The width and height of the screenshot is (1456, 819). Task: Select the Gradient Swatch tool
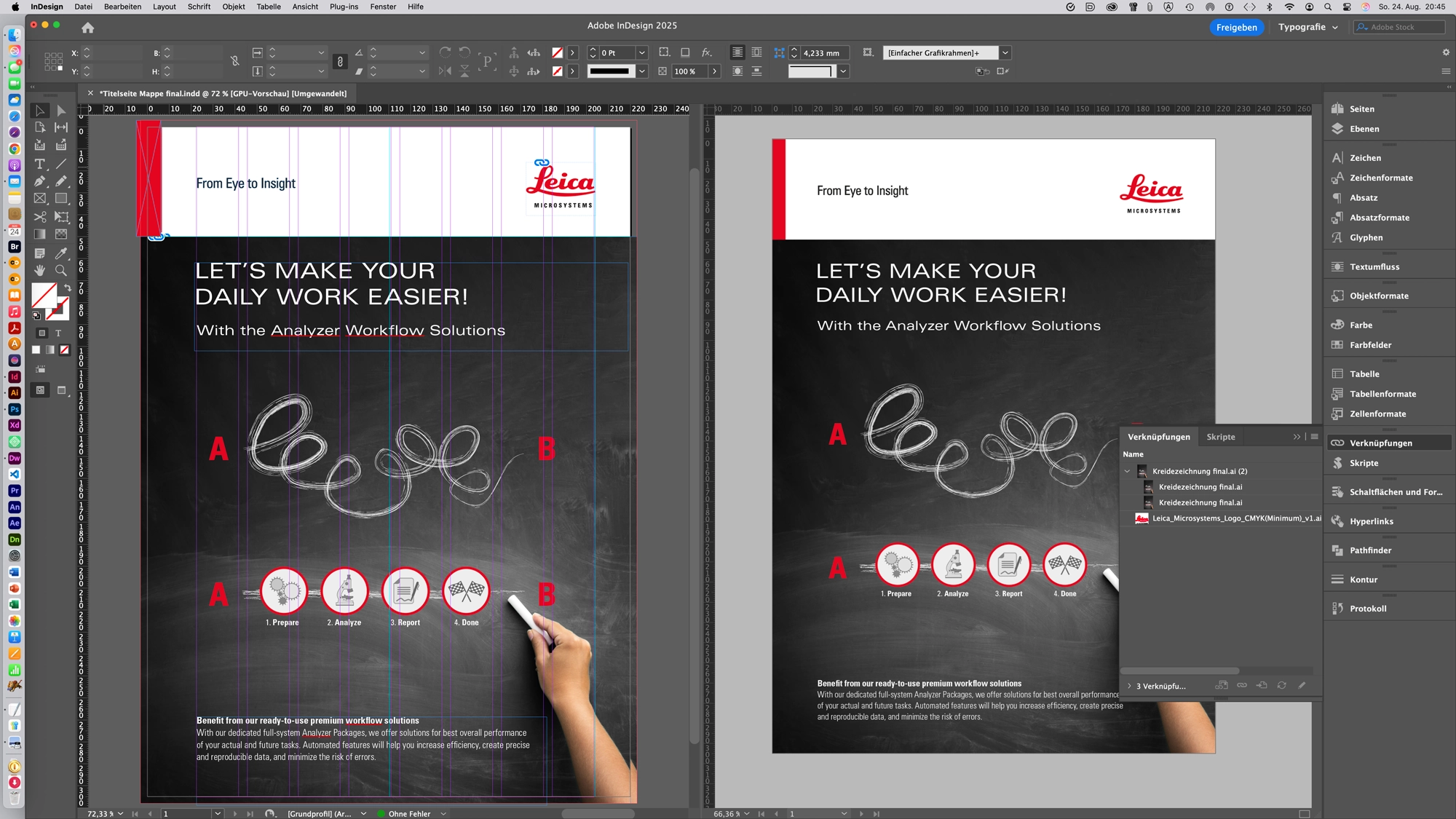pyautogui.click(x=40, y=234)
